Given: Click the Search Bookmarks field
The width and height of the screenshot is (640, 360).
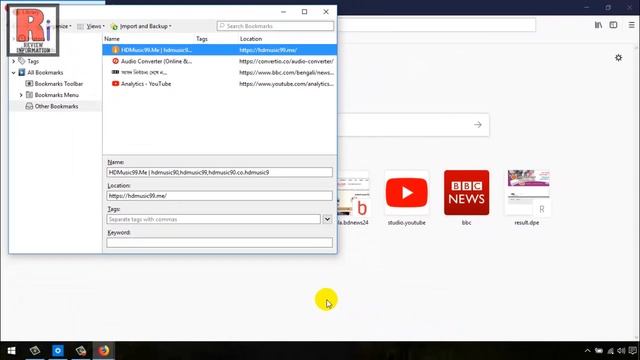Looking at the screenshot, I should coord(276,26).
